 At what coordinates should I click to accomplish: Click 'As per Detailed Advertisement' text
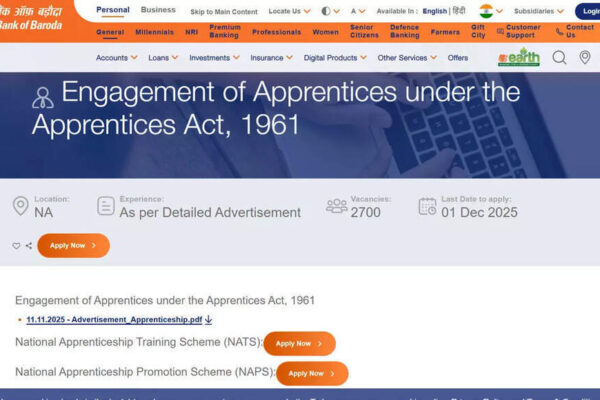click(210, 212)
